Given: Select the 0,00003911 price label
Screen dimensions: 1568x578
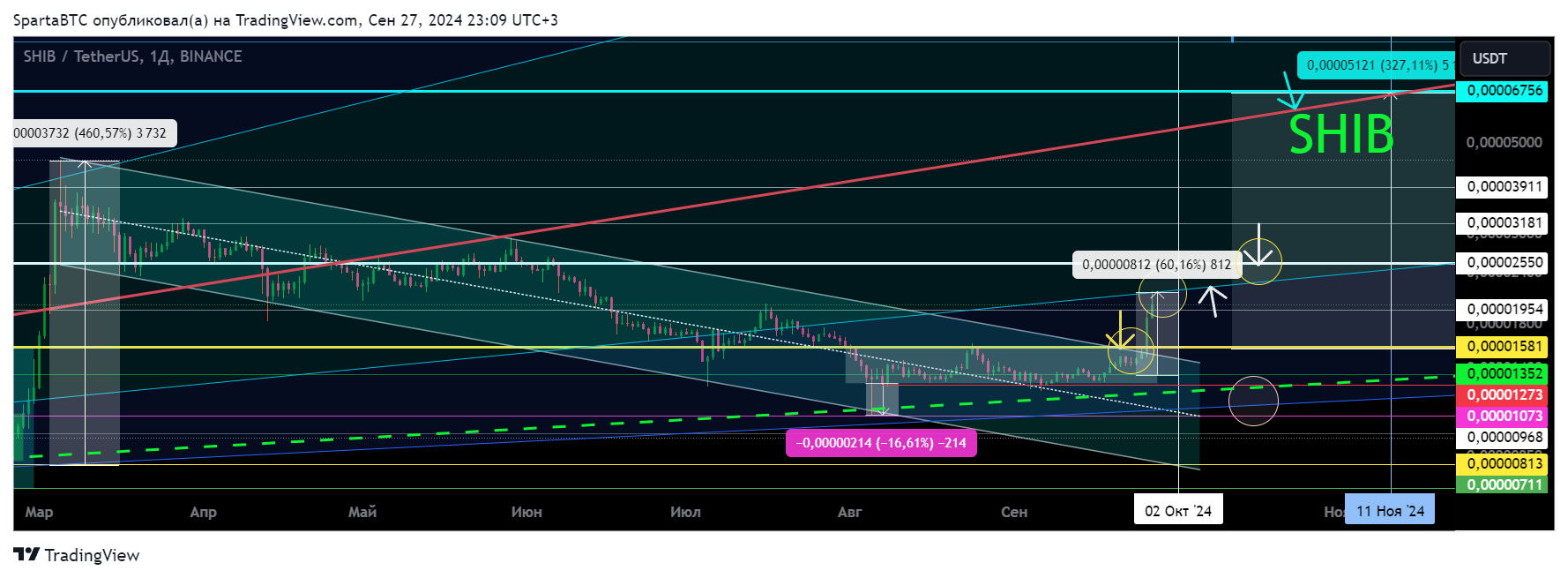Looking at the screenshot, I should [1502, 187].
